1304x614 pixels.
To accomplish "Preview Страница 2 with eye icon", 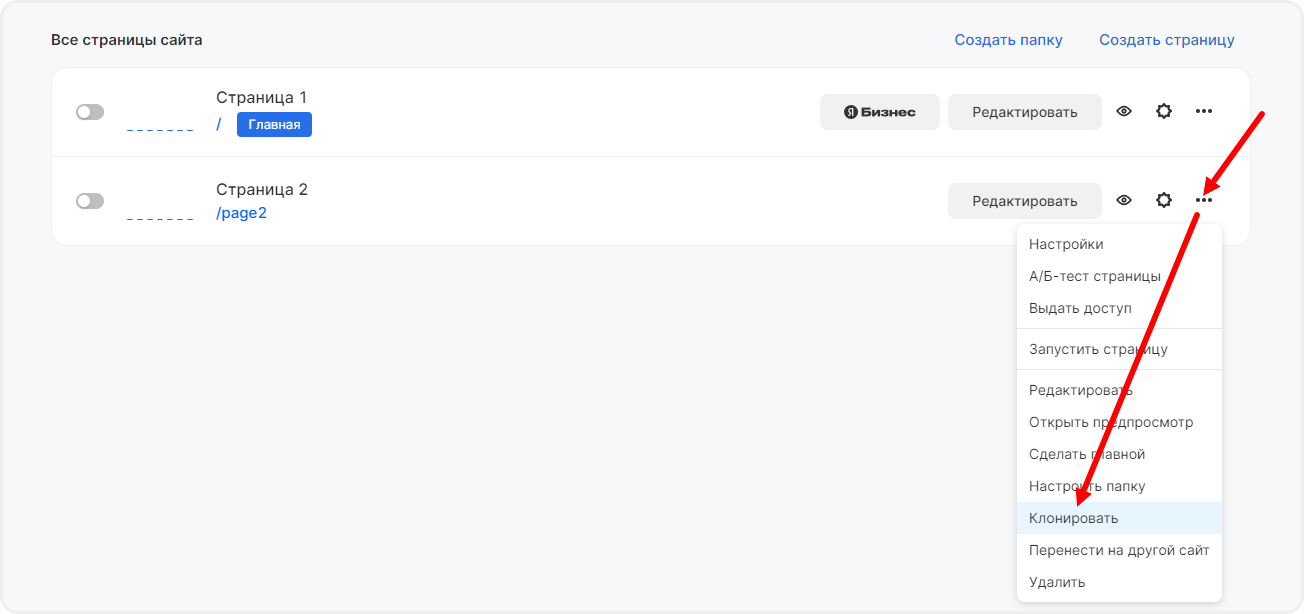I will (x=1124, y=200).
